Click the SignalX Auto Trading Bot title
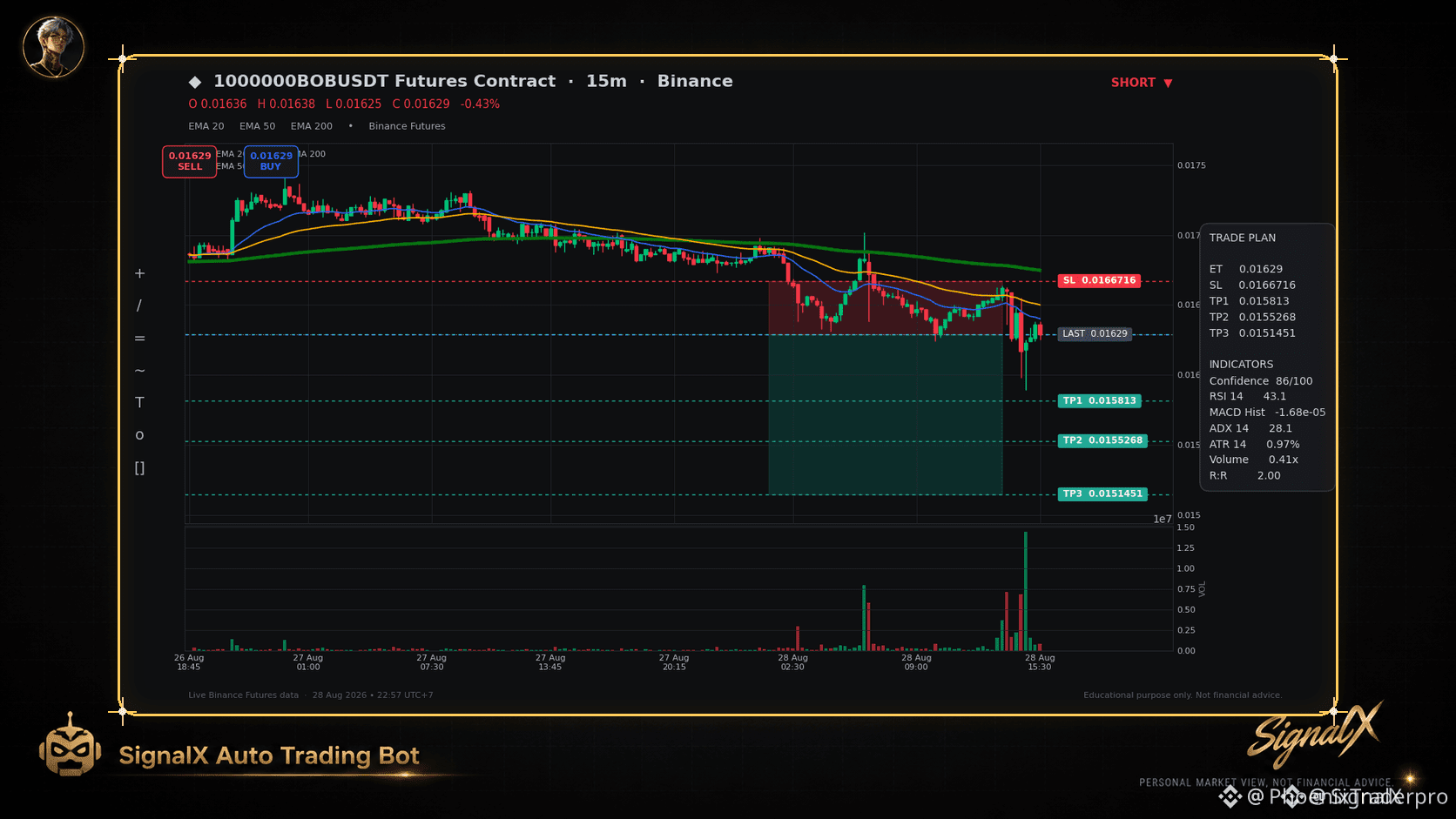The width and height of the screenshot is (1456, 819). (x=269, y=755)
